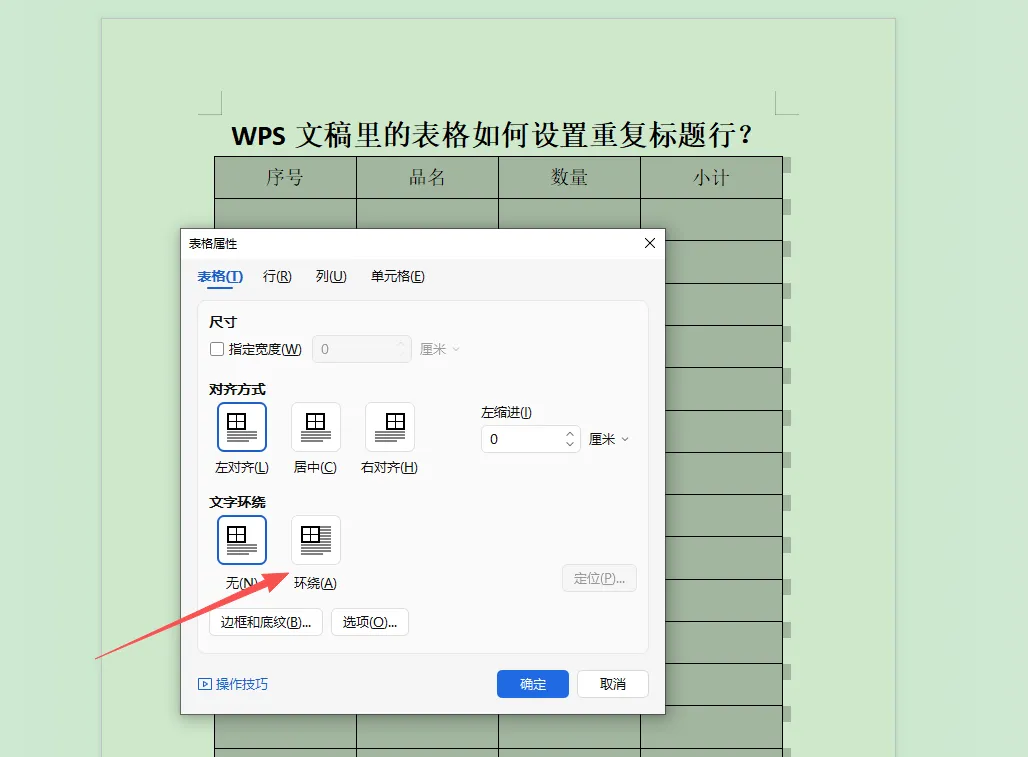Click the 定位(P) button
This screenshot has width=1028, height=757.
pyautogui.click(x=599, y=578)
